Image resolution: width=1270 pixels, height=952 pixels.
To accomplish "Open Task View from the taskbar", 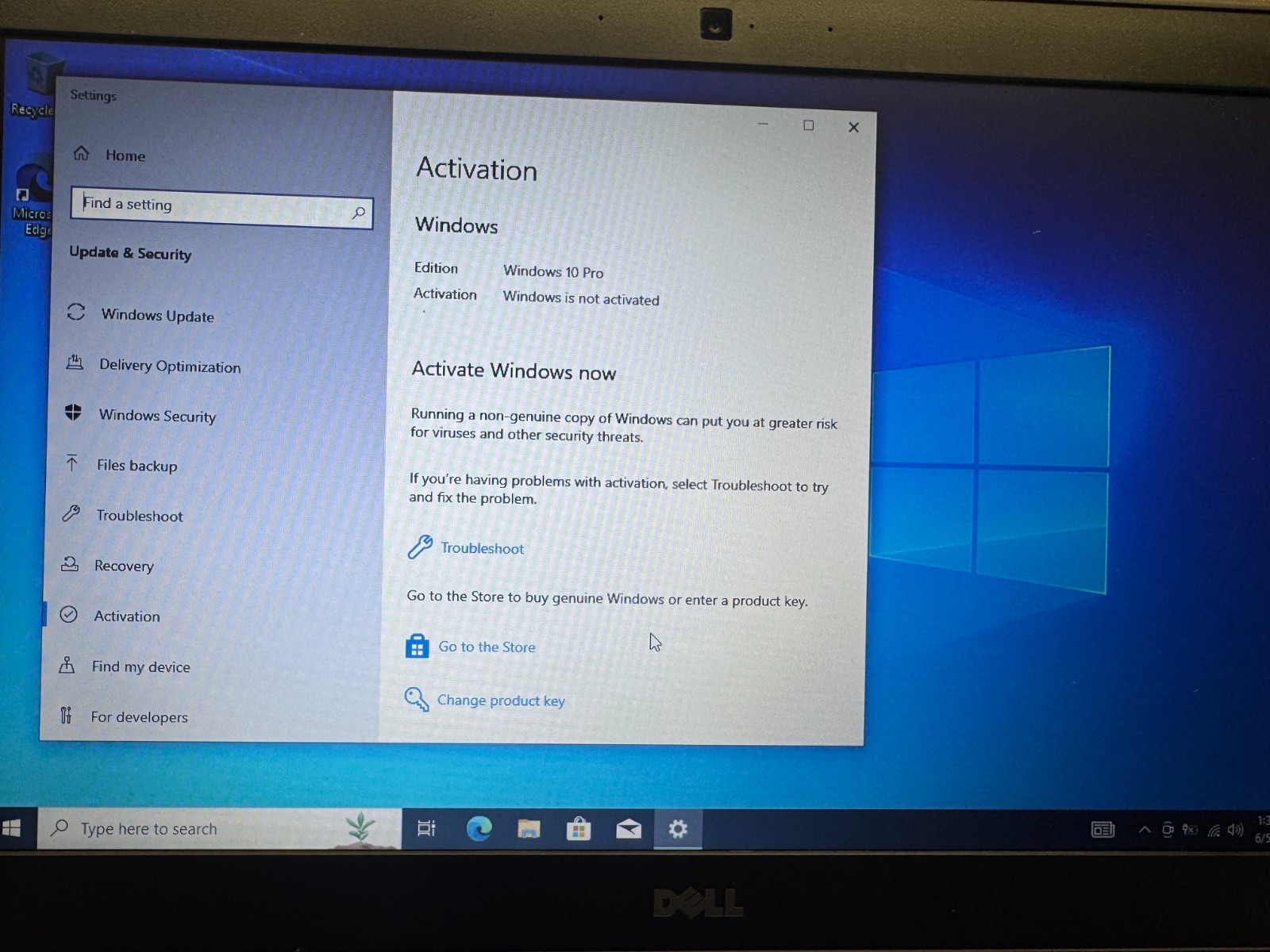I will (x=426, y=828).
